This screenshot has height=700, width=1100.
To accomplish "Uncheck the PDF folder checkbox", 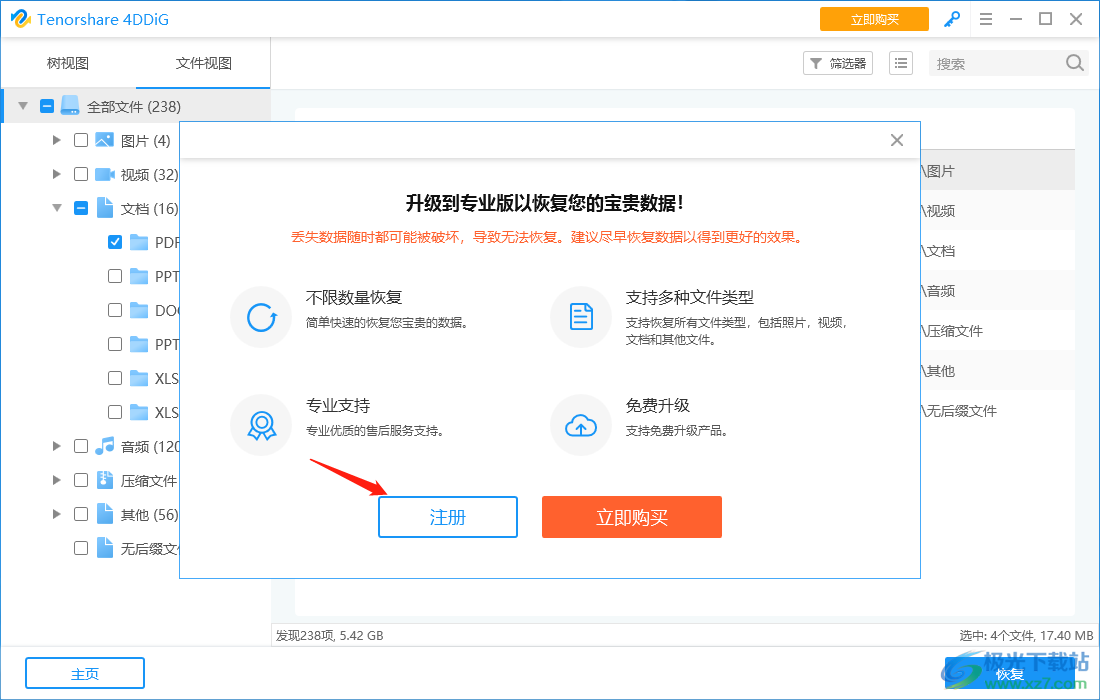I will [115, 242].
